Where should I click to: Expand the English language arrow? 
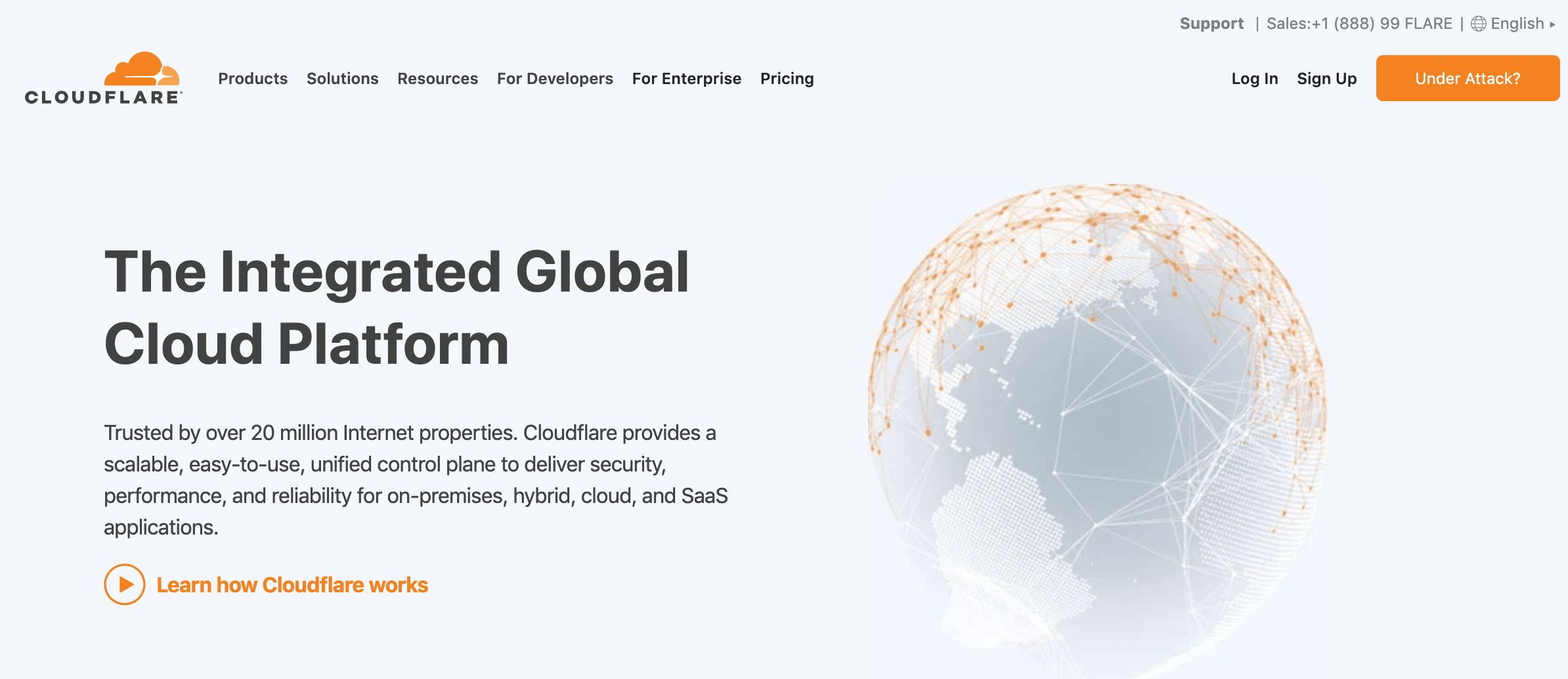pos(1552,24)
